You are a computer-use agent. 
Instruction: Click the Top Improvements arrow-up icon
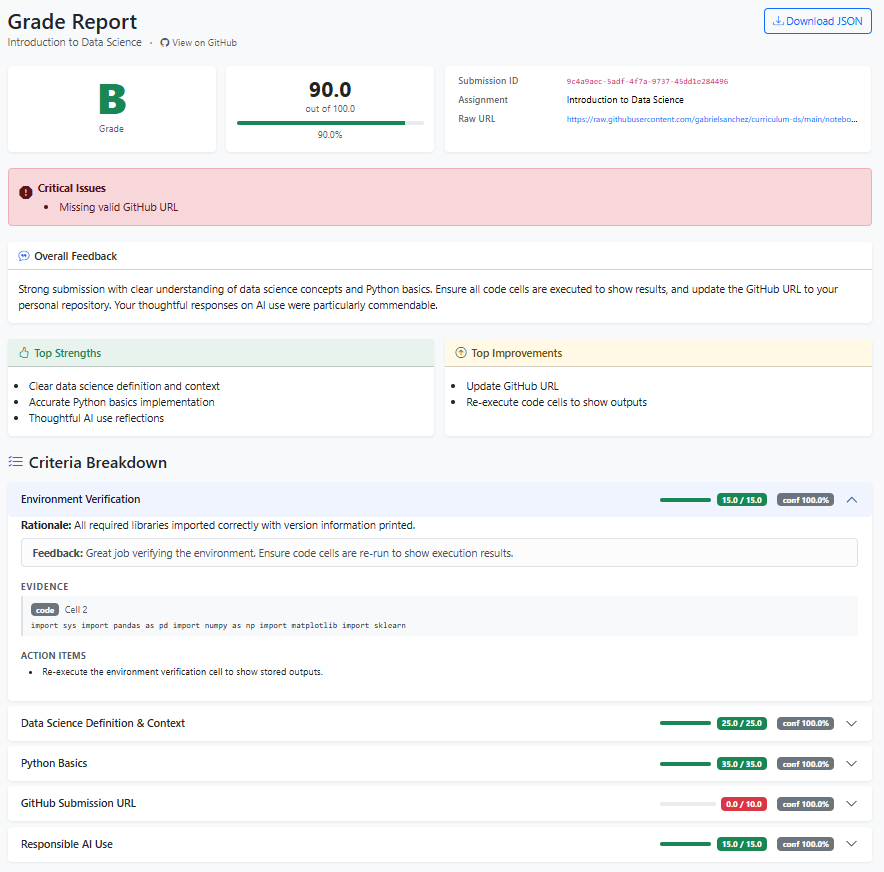click(x=461, y=353)
